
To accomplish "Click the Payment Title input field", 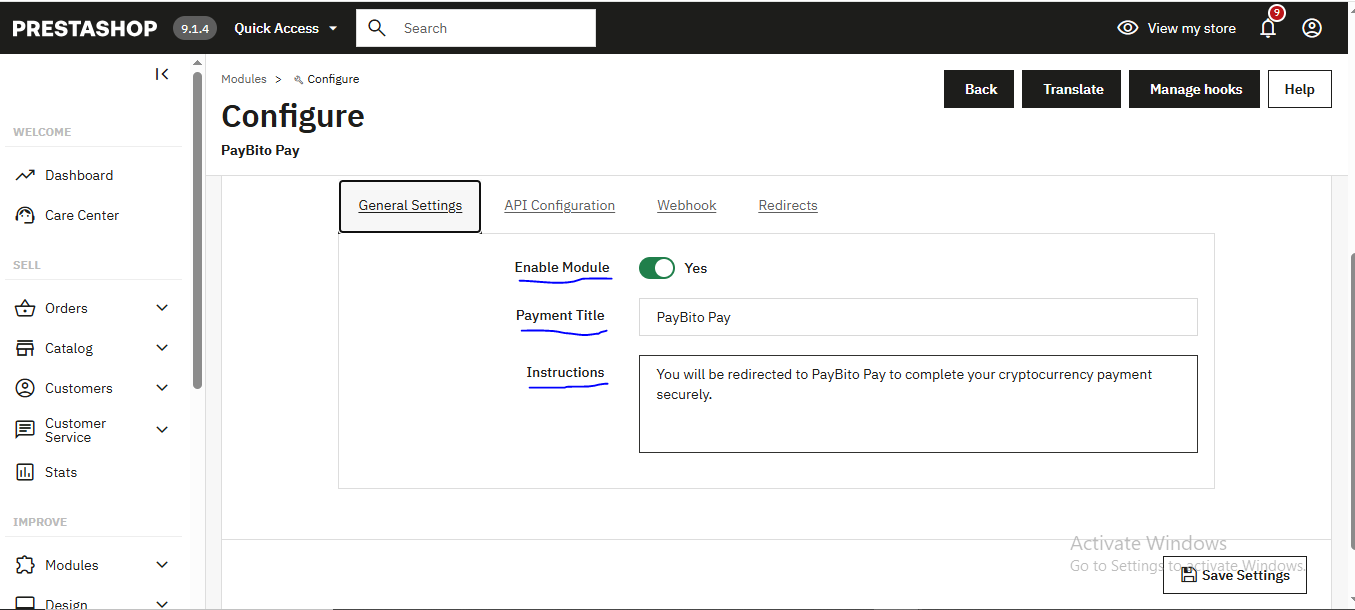I will pos(918,317).
